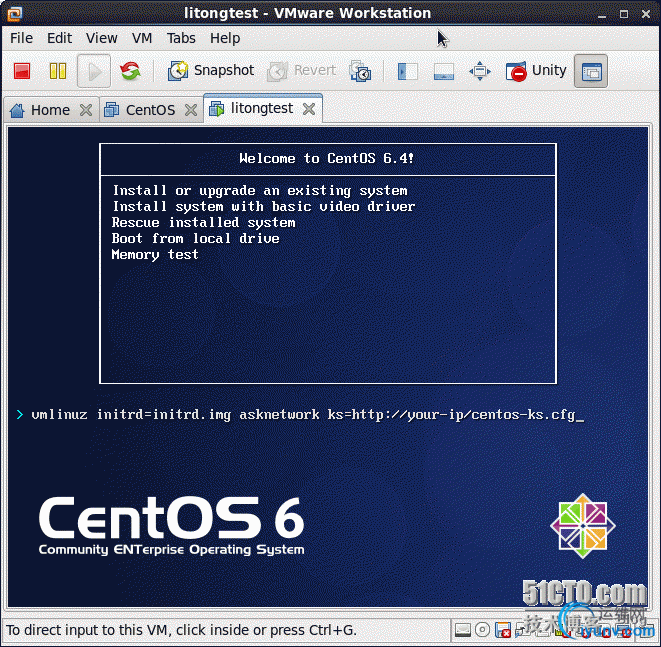The image size is (661, 647).
Task: Minimize the VMware Workstation window
Action: coord(602,14)
